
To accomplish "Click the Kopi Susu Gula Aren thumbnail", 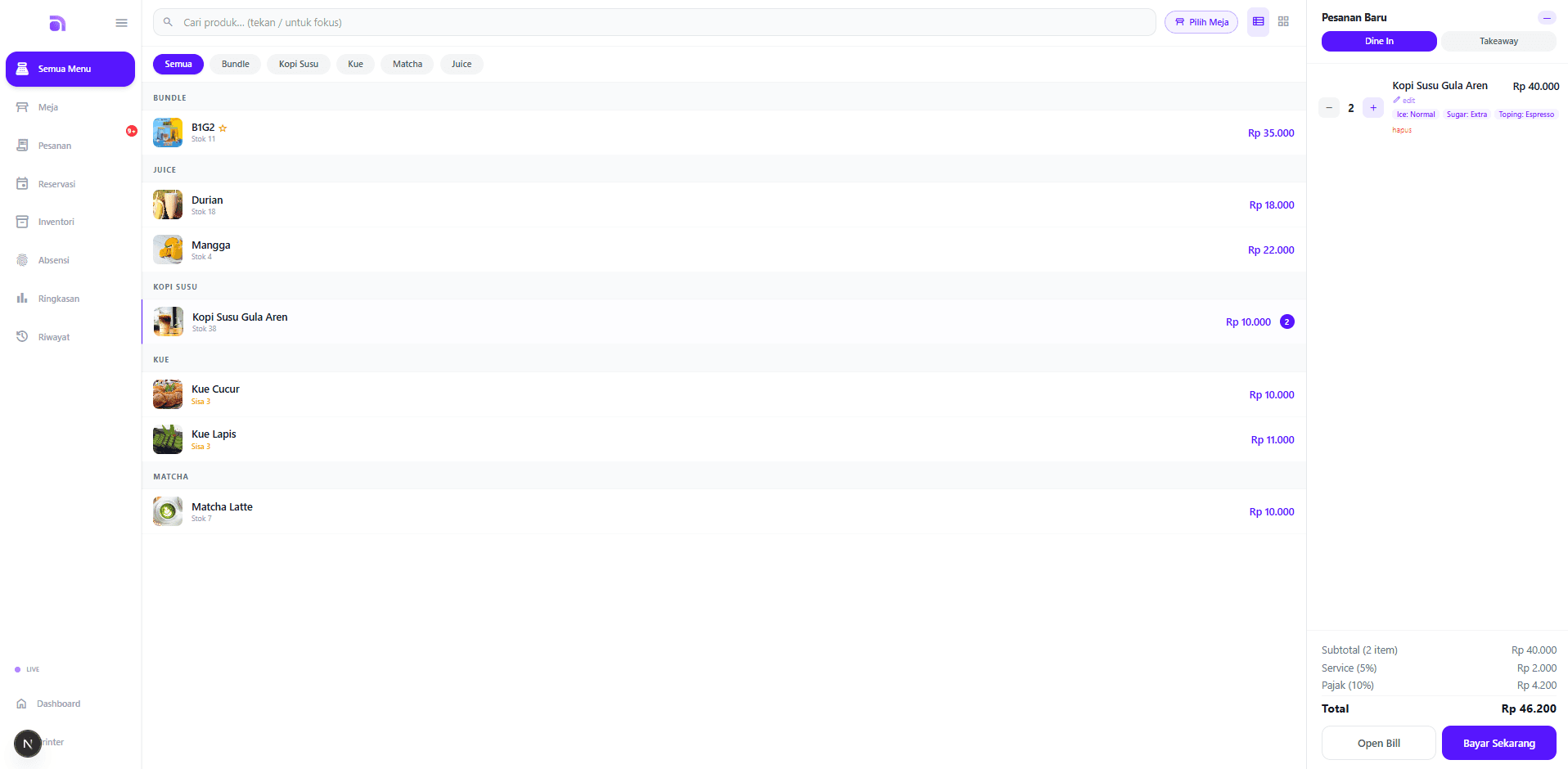I will pos(169,322).
